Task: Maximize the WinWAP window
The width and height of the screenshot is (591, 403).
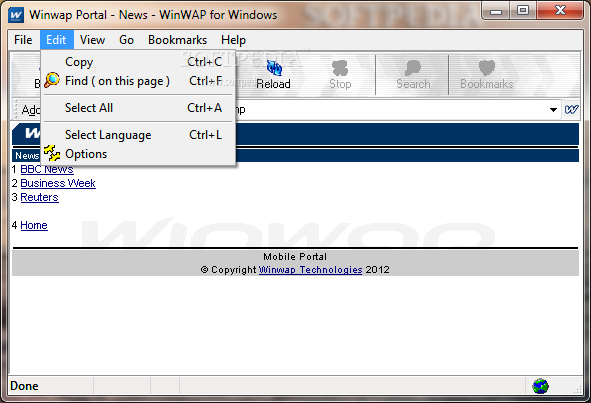Action: point(523,11)
